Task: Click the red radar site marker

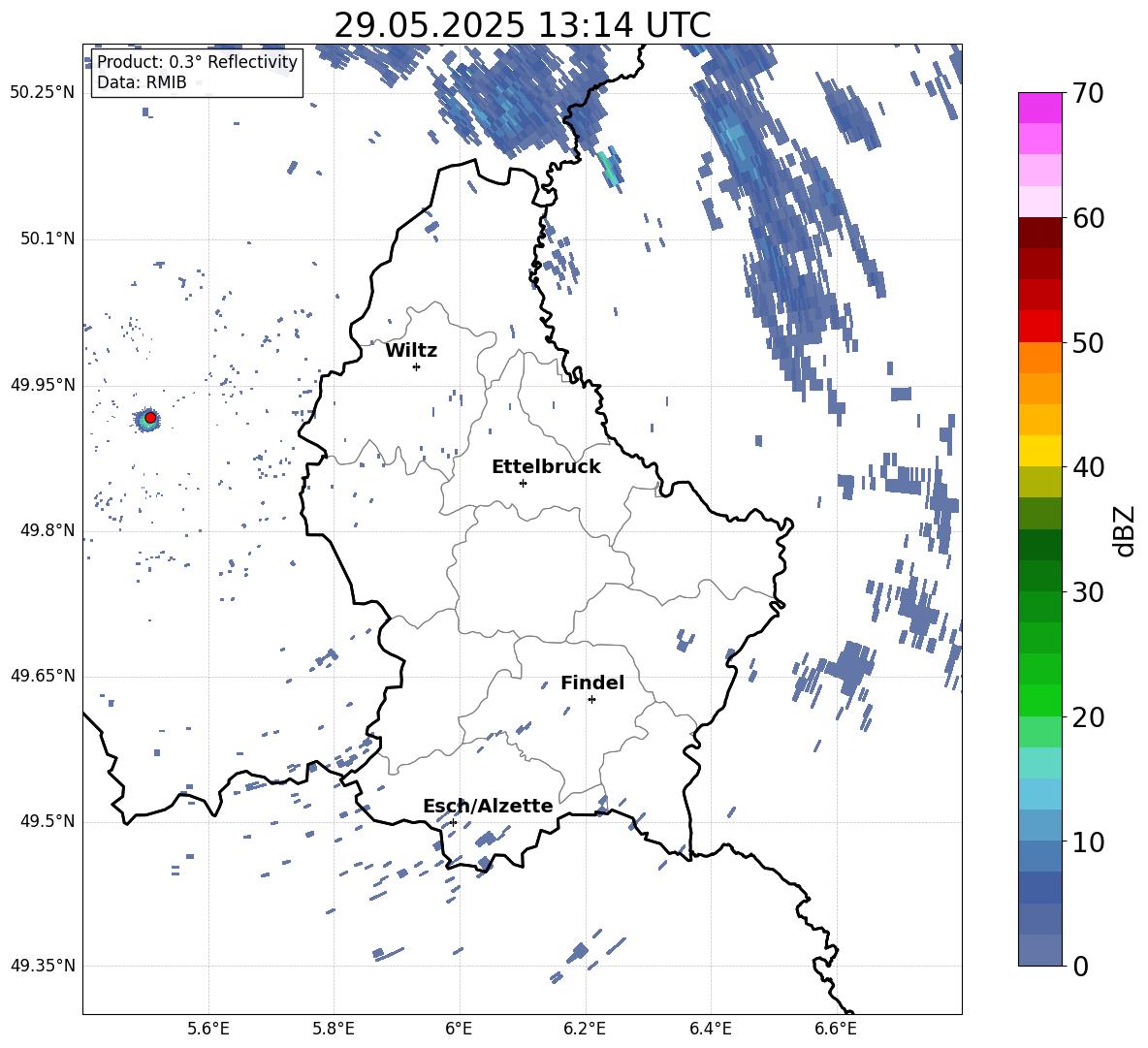Action: (150, 418)
